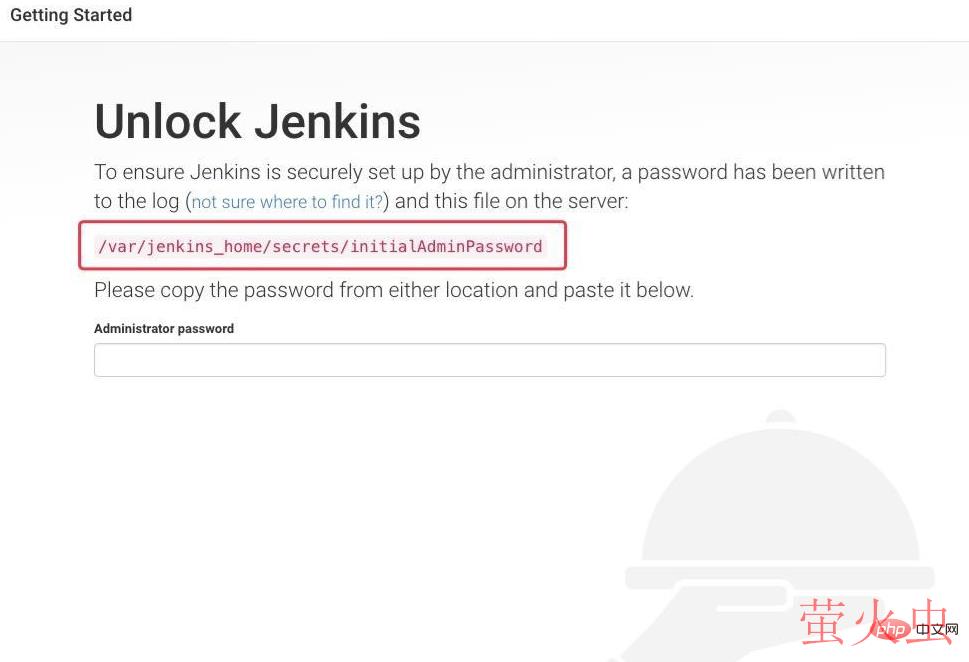
Task: Click the "Administrator password" field label
Action: tap(164, 328)
